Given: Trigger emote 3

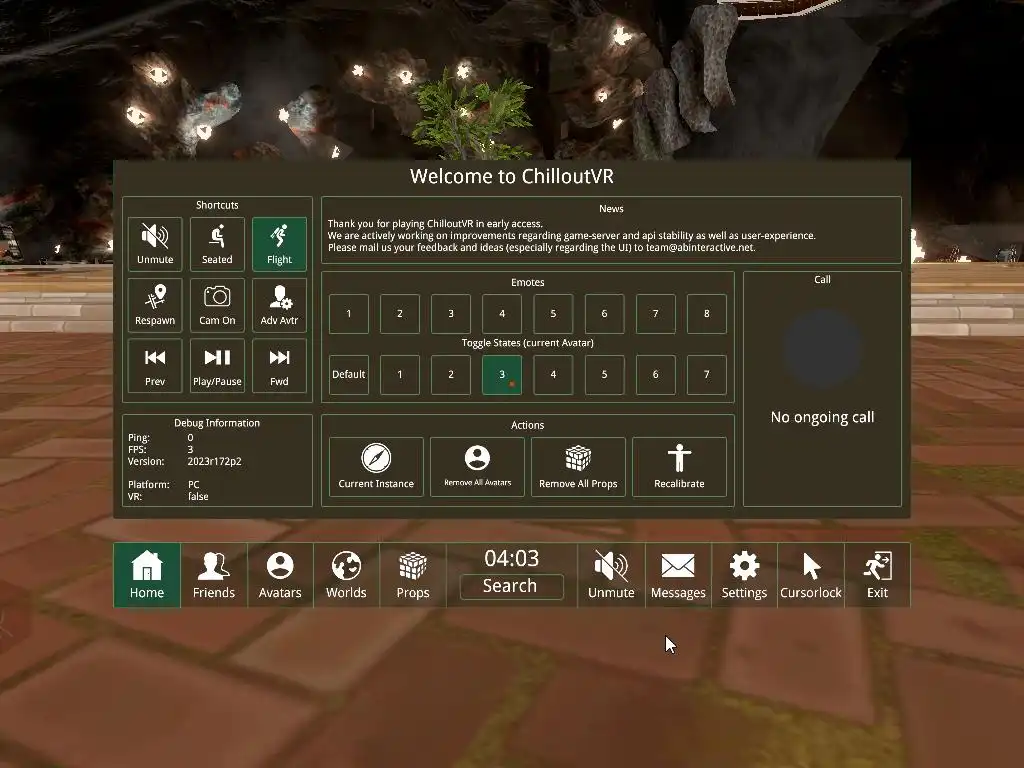Looking at the screenshot, I should 451,313.
